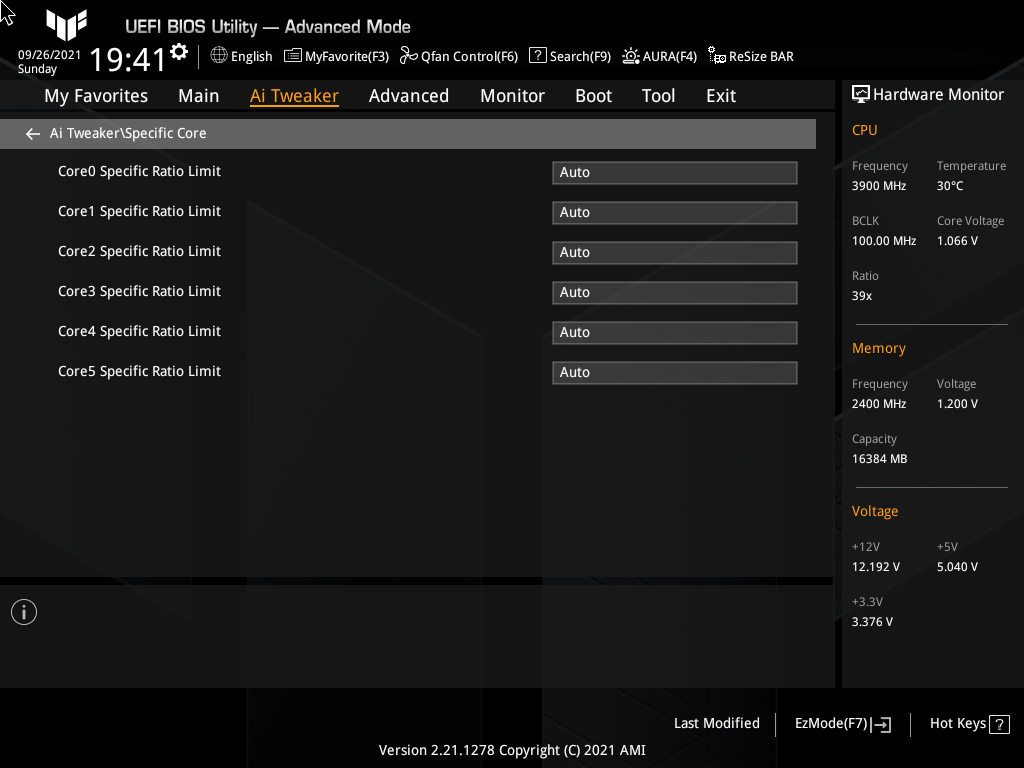Viewport: 1024px width, 768px height.
Task: Click the information icon at bottom left
Action: tap(23, 611)
